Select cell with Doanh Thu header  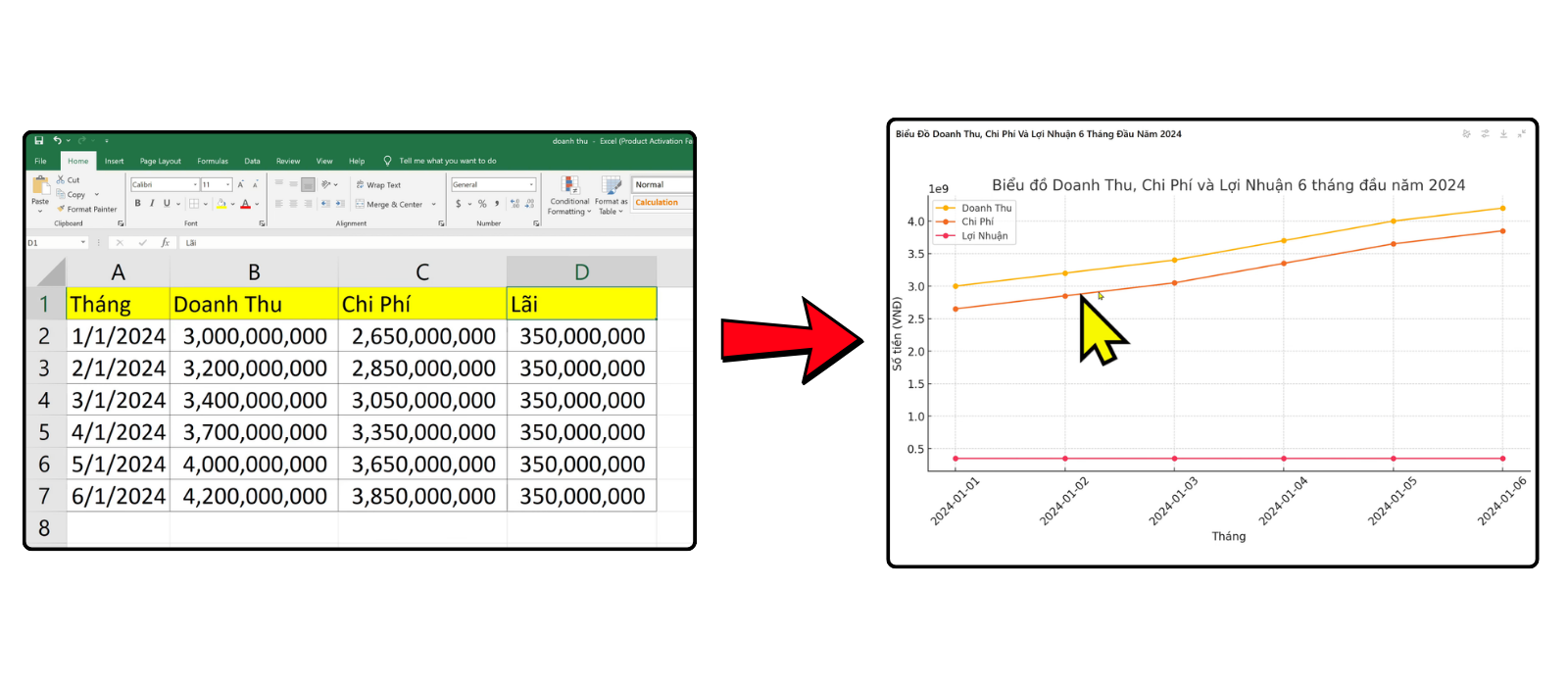(254, 304)
